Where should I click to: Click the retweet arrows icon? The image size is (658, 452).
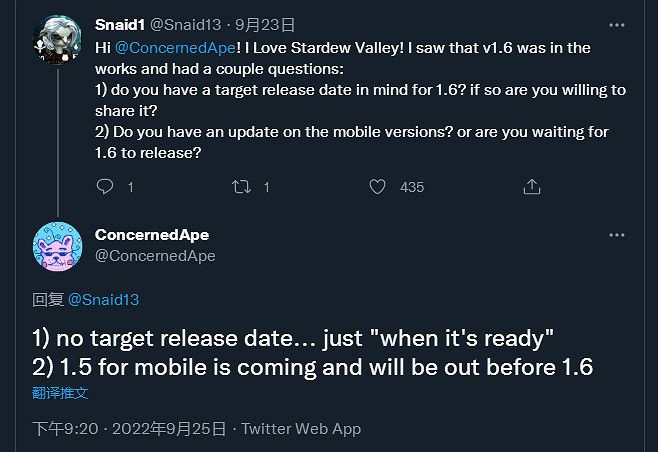(x=240, y=187)
